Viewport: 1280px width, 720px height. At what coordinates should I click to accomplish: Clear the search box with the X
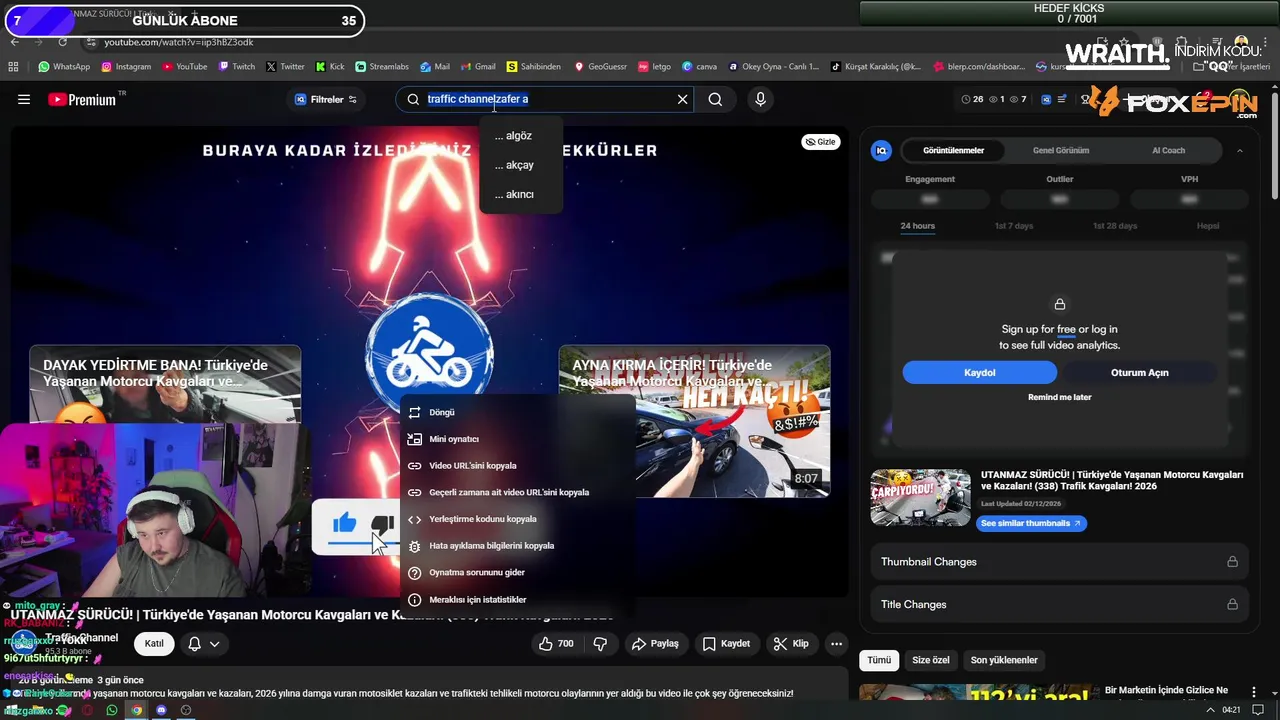coord(683,99)
